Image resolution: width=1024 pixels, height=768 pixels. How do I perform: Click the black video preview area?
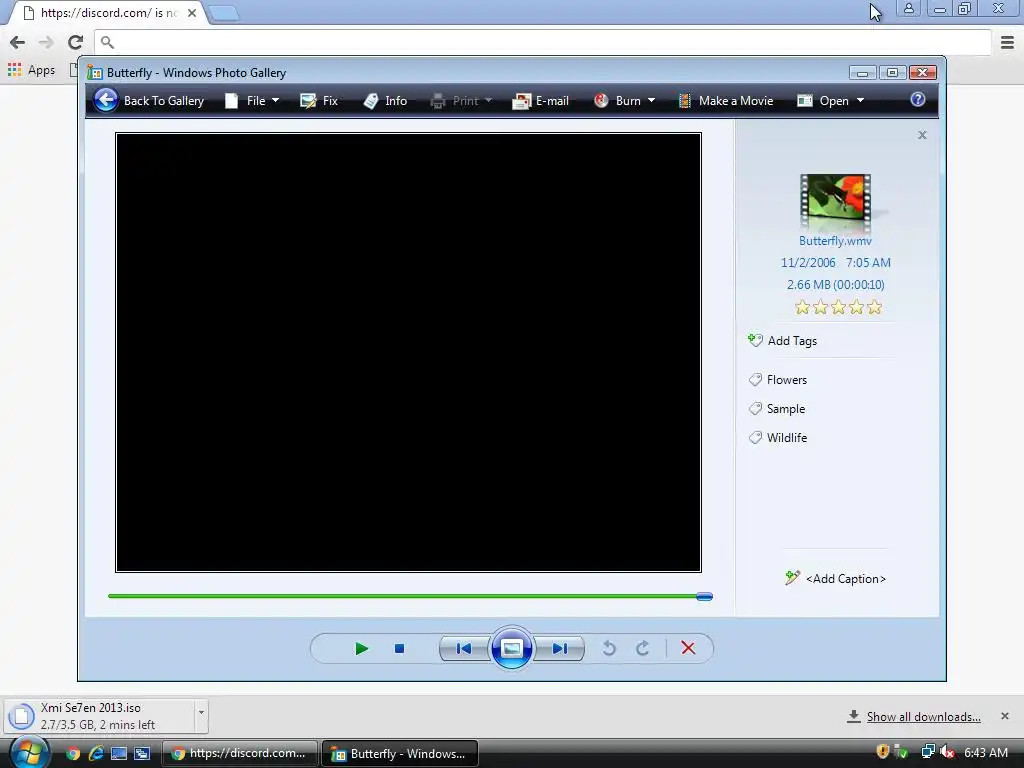pyautogui.click(x=408, y=353)
